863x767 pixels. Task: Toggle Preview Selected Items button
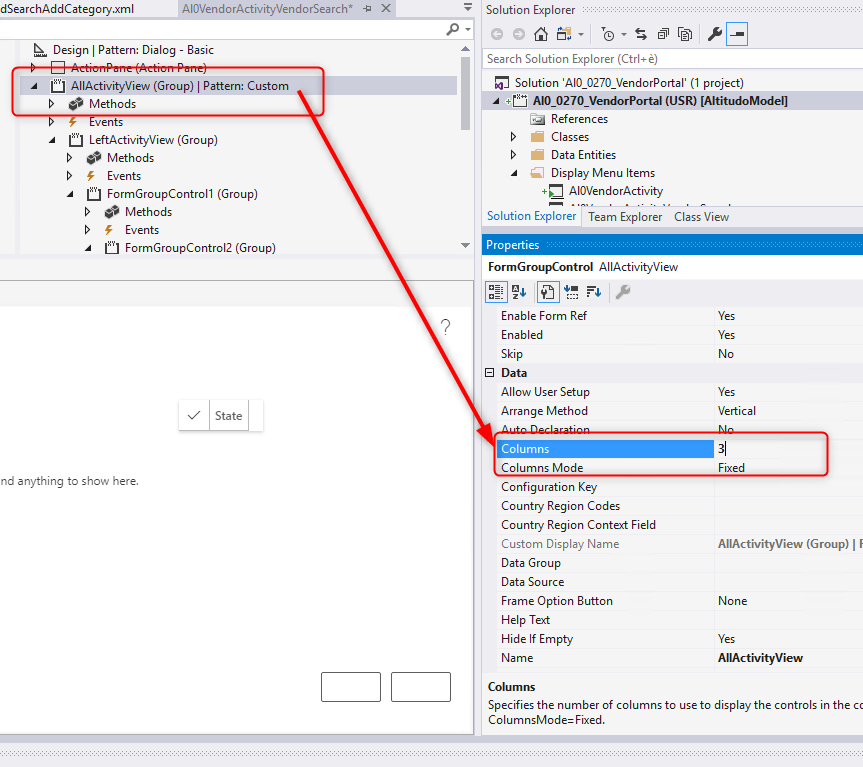pos(737,35)
